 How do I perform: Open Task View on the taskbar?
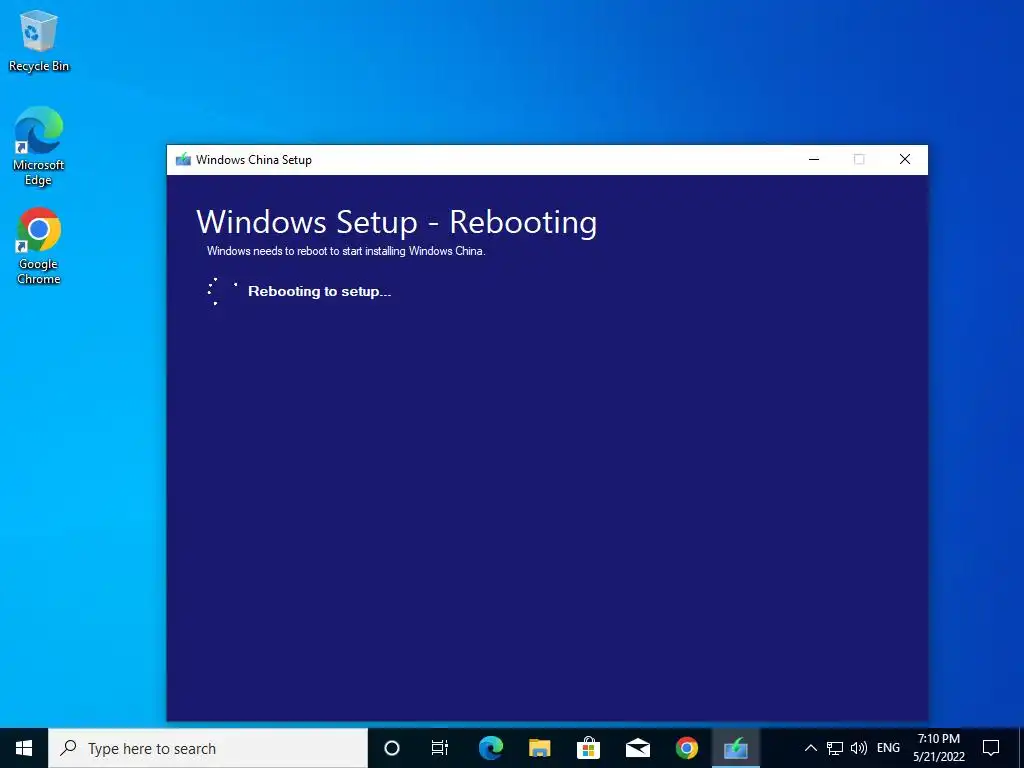click(440, 748)
